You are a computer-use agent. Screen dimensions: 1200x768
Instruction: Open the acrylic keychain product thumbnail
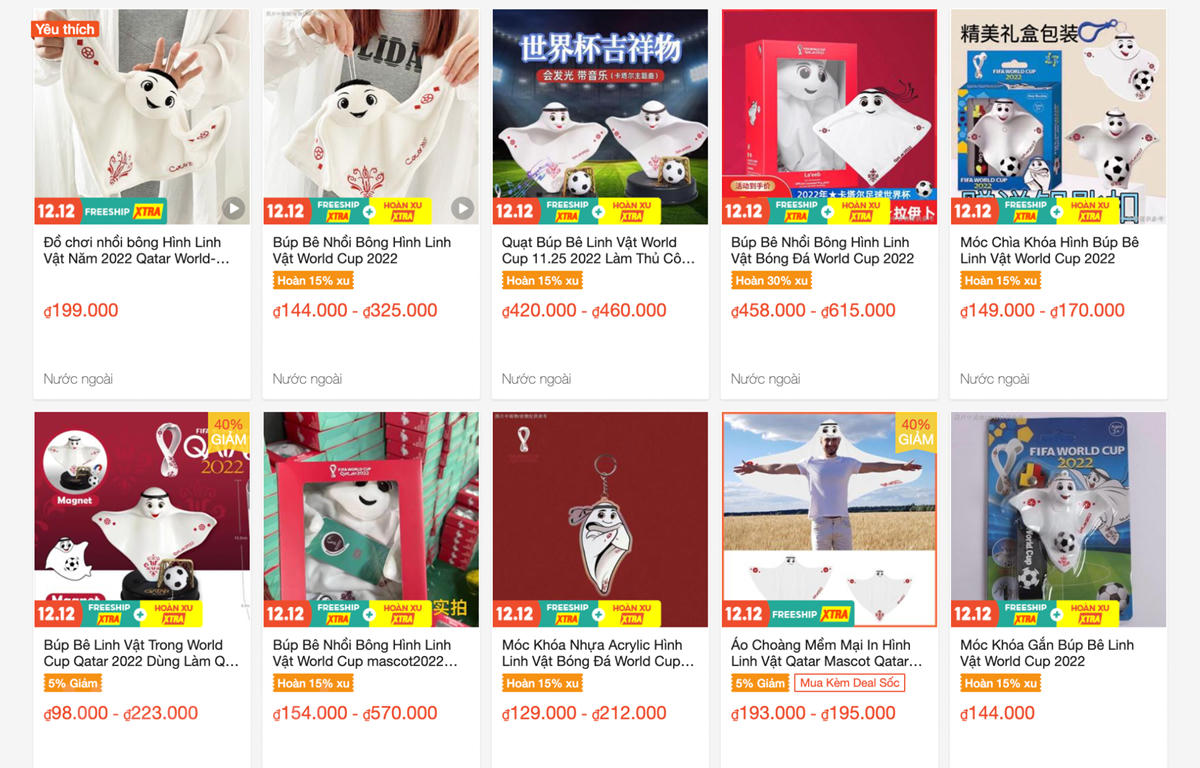click(600, 520)
